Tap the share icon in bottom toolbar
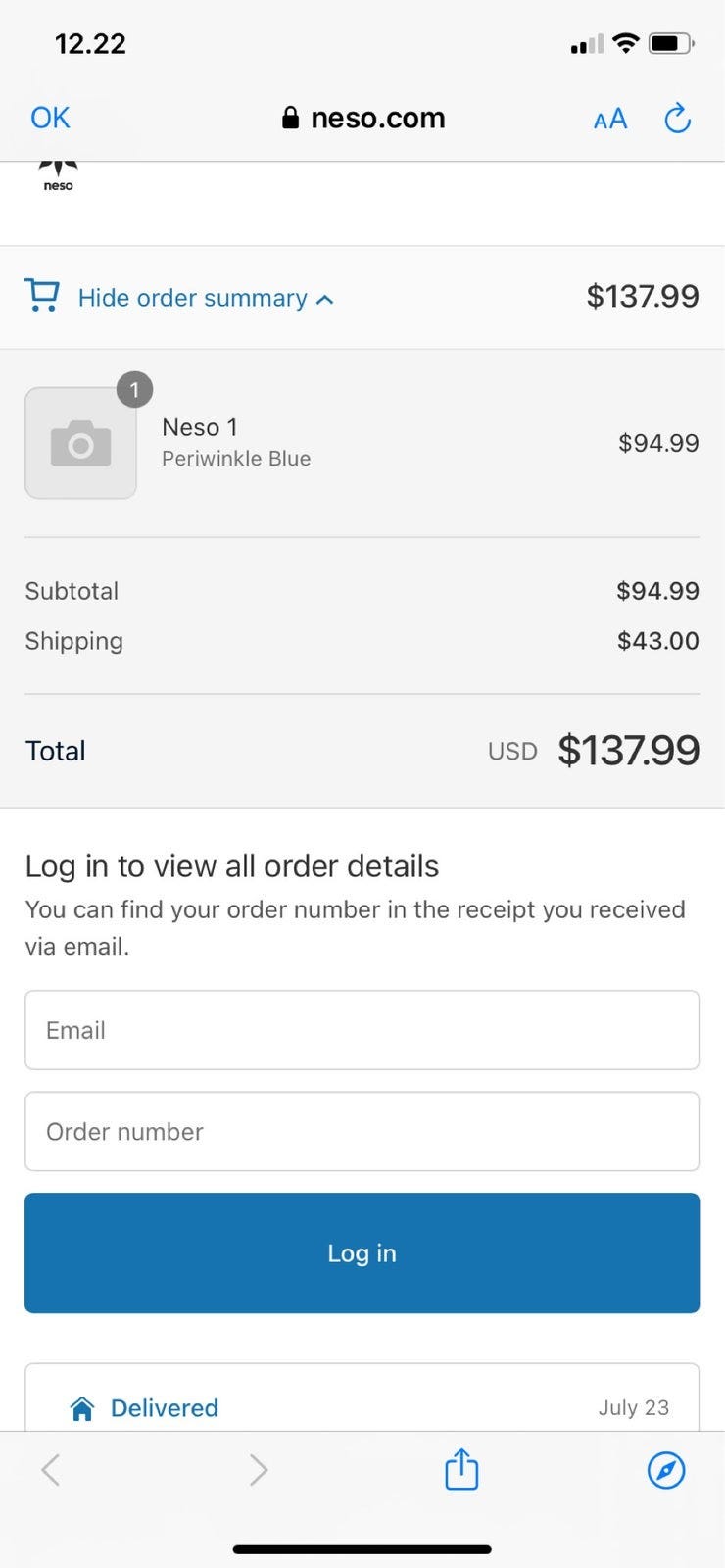 coord(461,1469)
